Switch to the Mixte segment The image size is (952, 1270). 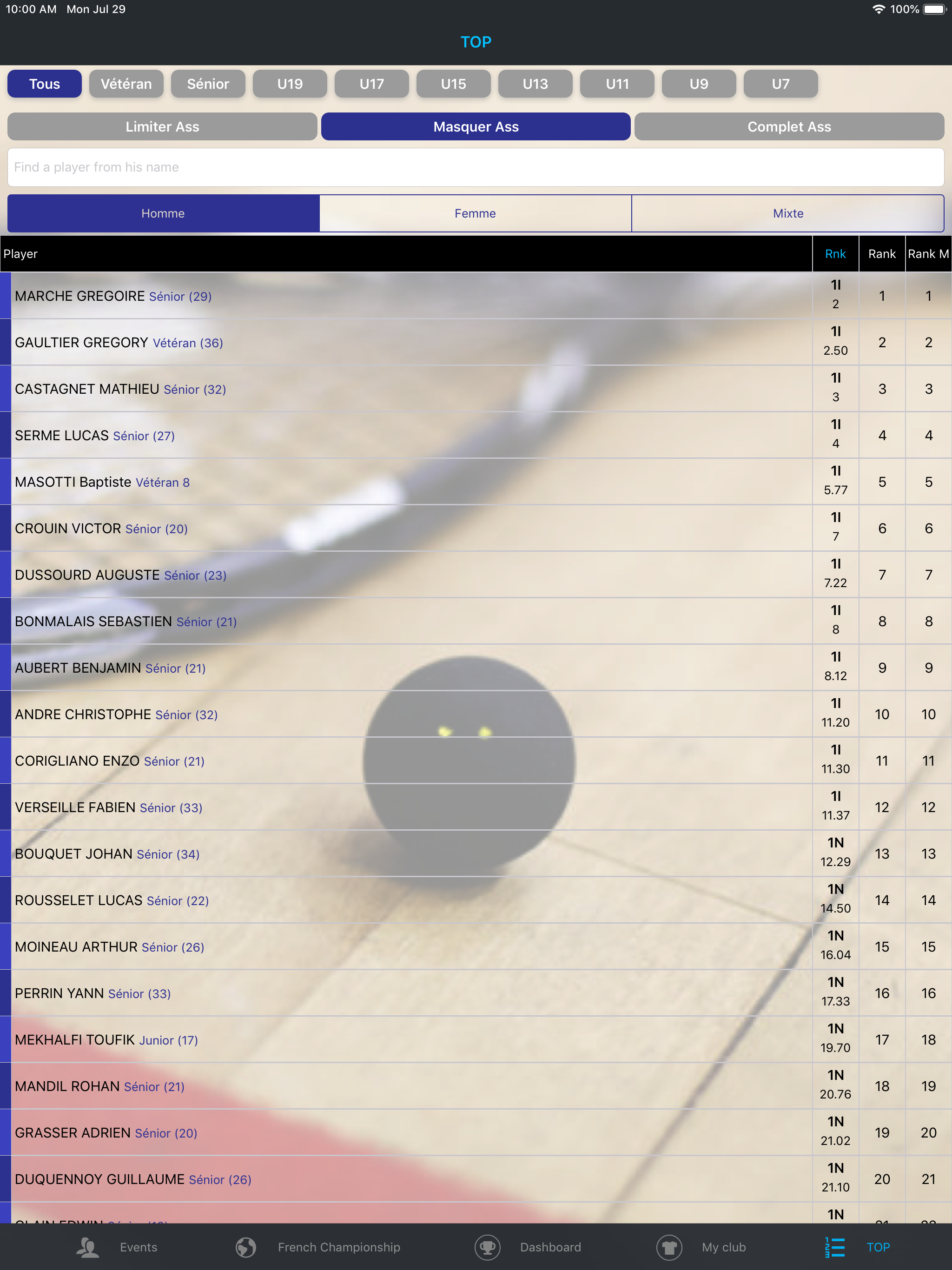click(x=788, y=213)
